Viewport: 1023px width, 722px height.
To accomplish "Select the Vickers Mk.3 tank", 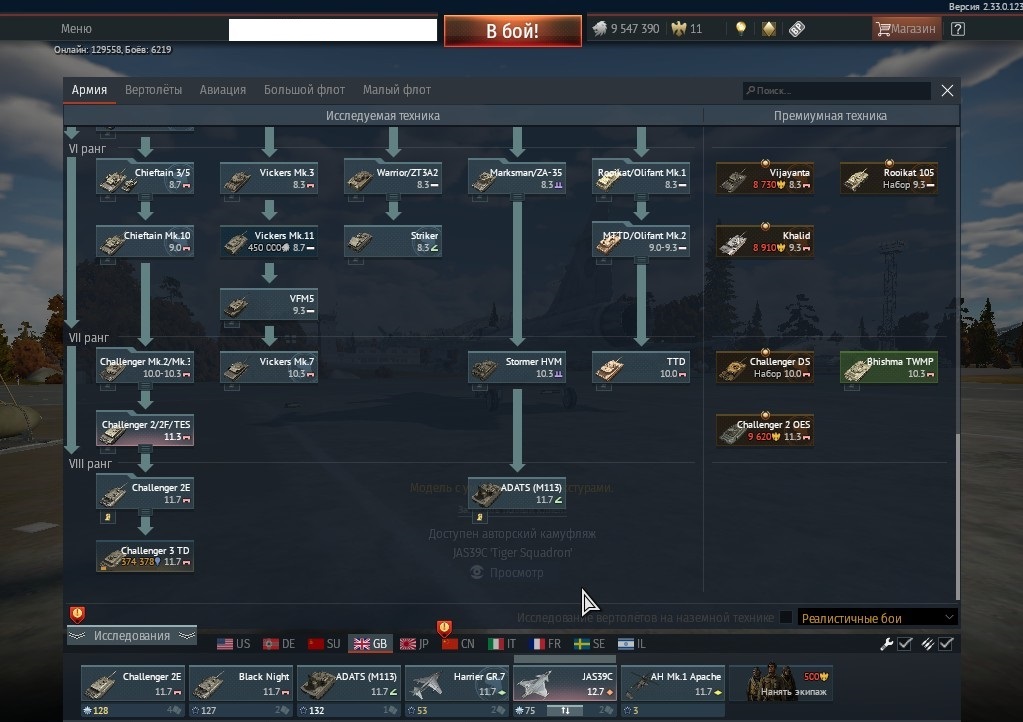I will (x=269, y=178).
